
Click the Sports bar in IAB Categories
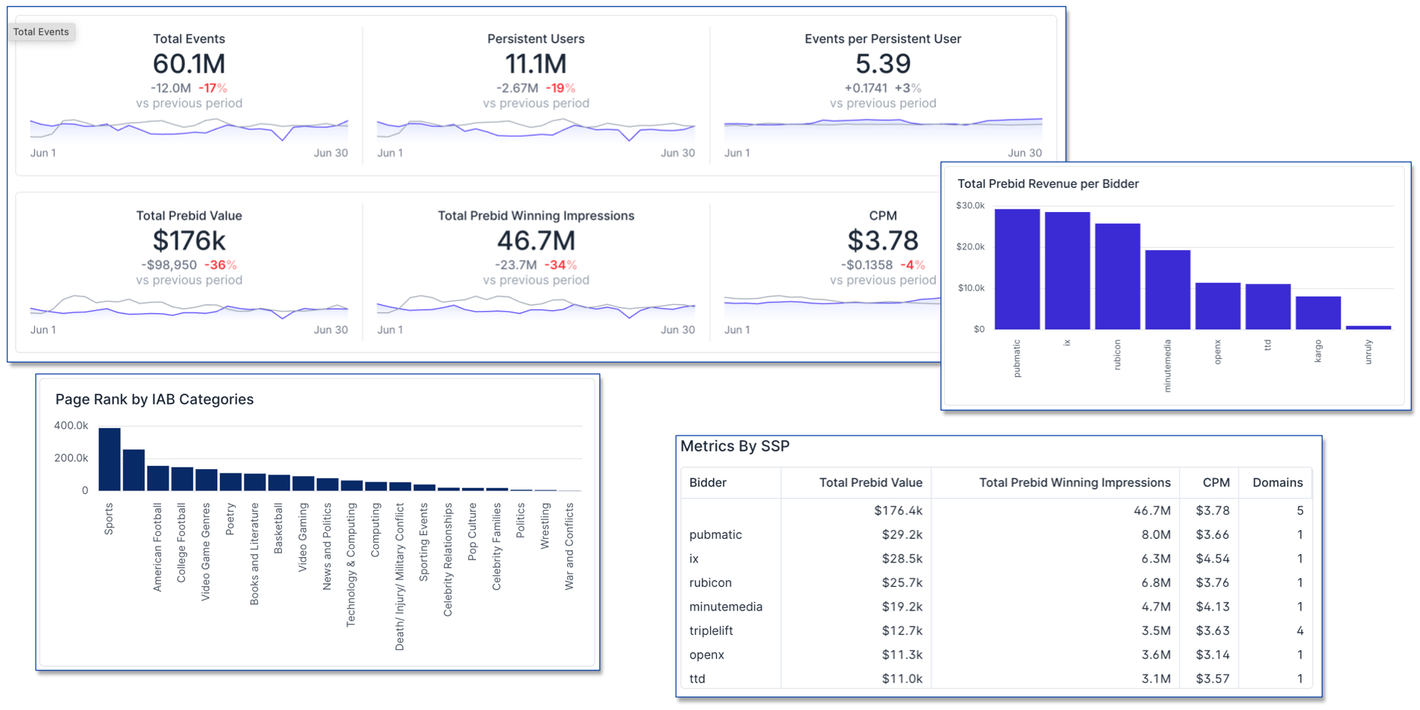[110, 459]
